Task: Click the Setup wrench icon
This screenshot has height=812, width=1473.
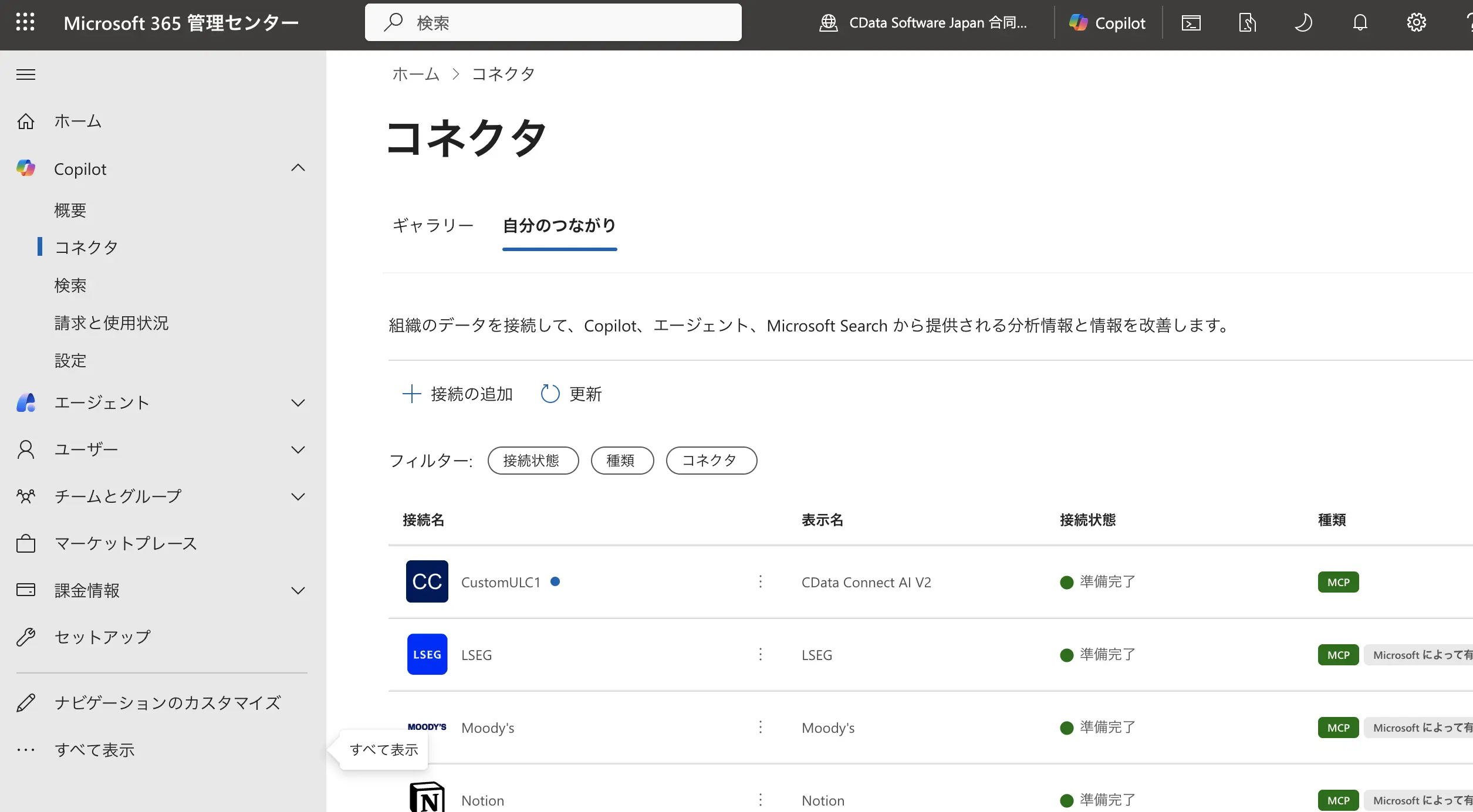Action: coord(26,637)
